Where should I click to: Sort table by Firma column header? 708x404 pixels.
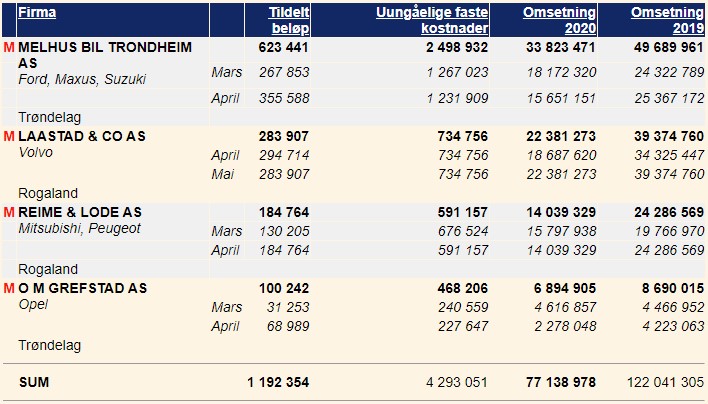[37, 12]
